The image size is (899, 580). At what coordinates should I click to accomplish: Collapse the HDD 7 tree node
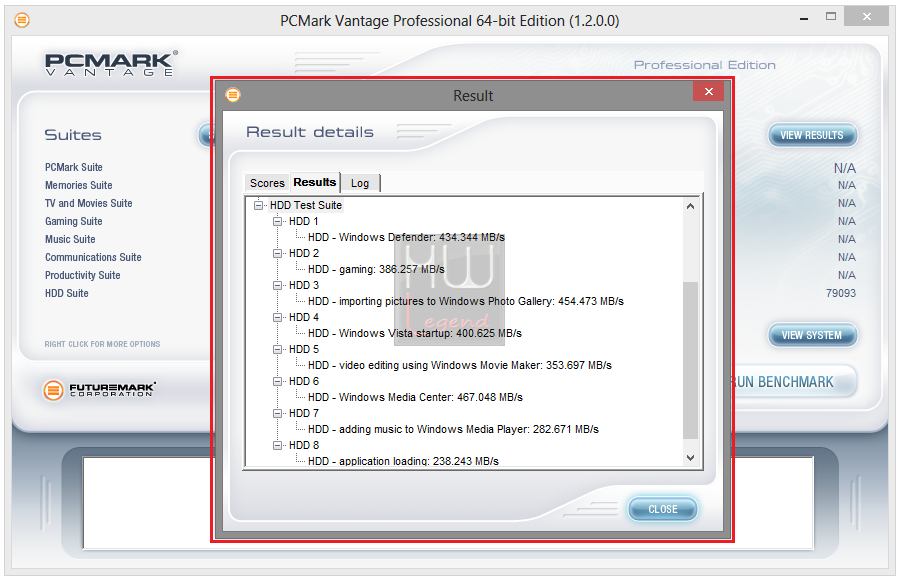277,413
